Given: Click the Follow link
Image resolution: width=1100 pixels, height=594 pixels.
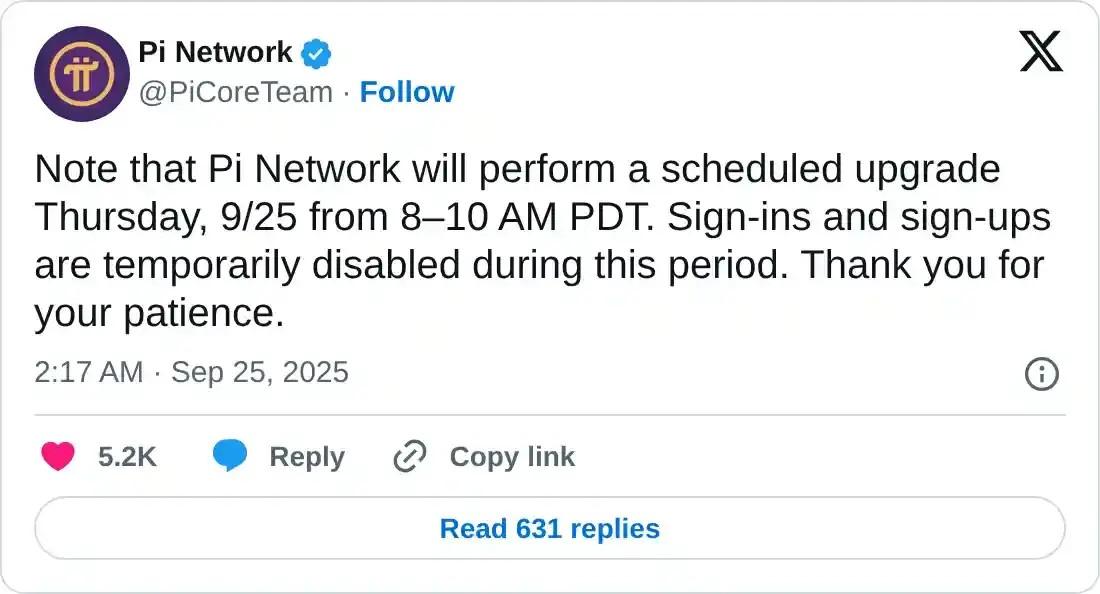Looking at the screenshot, I should point(406,92).
